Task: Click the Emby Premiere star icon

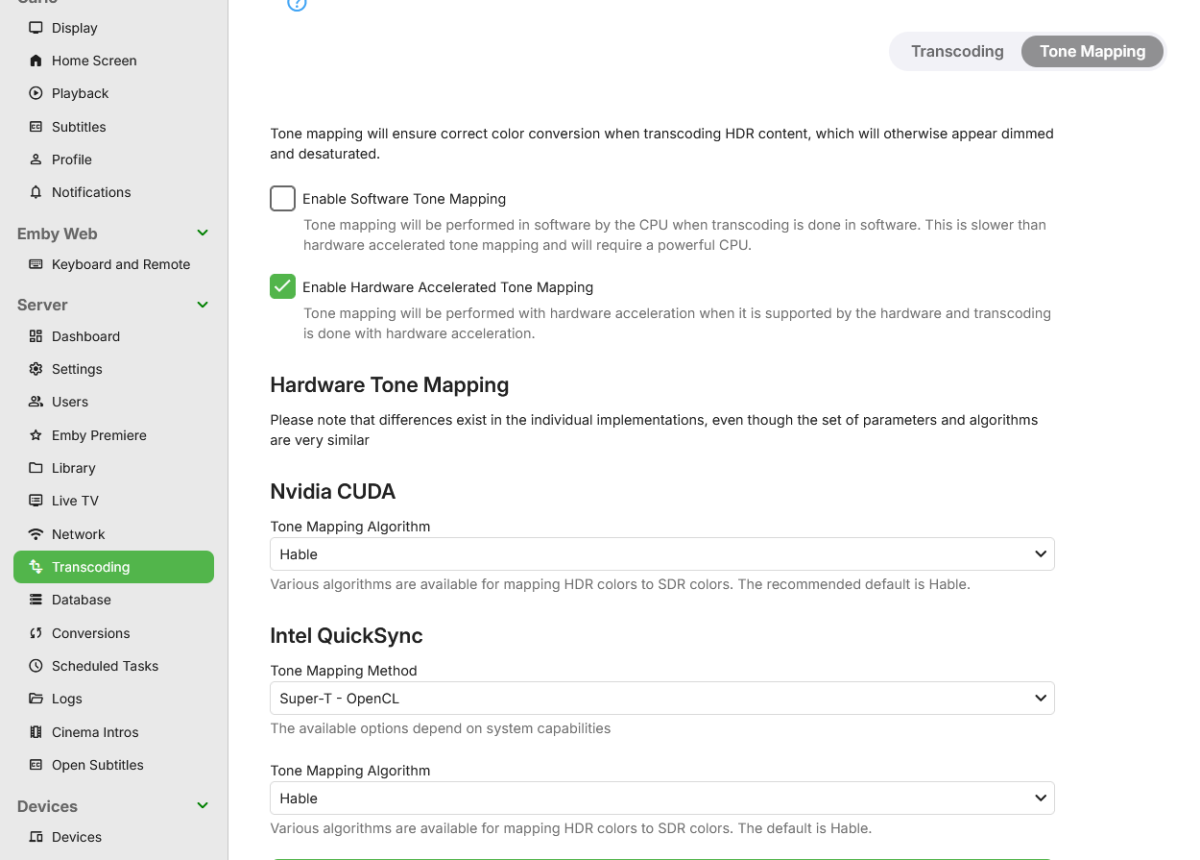Action: 36,435
